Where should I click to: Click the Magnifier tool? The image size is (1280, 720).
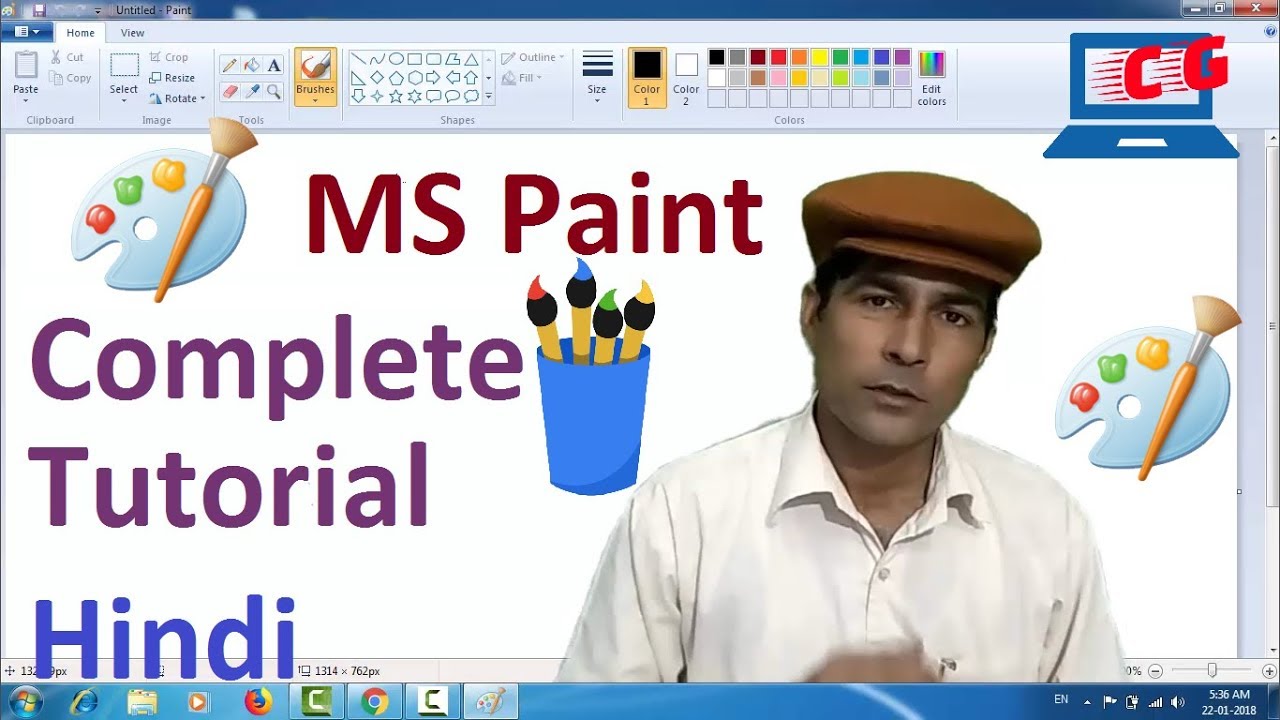pyautogui.click(x=274, y=91)
